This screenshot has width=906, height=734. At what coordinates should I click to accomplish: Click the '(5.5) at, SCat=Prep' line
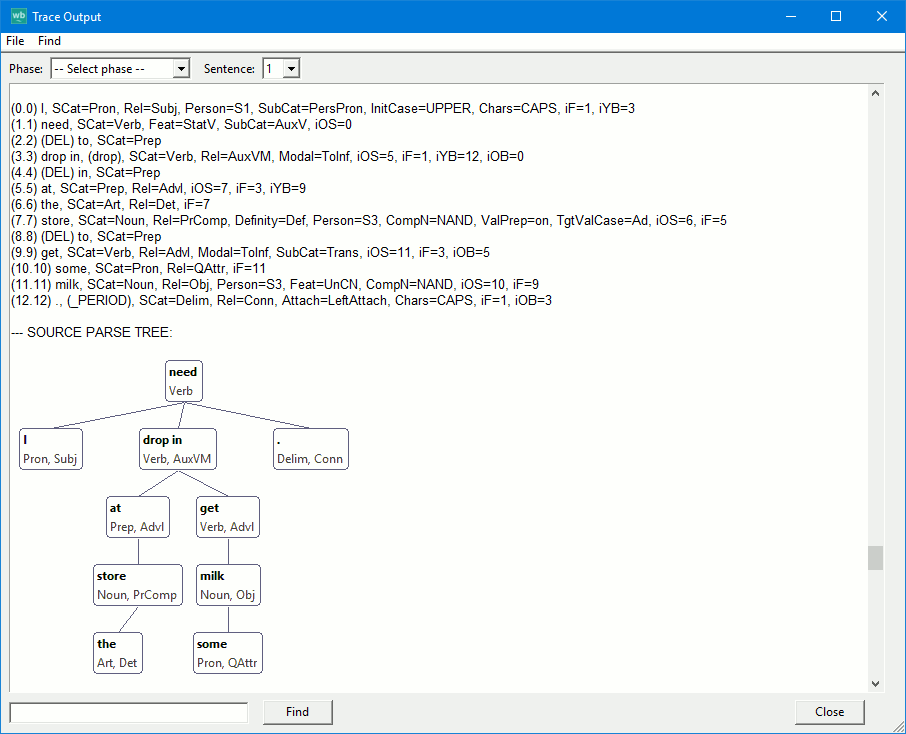tap(158, 188)
